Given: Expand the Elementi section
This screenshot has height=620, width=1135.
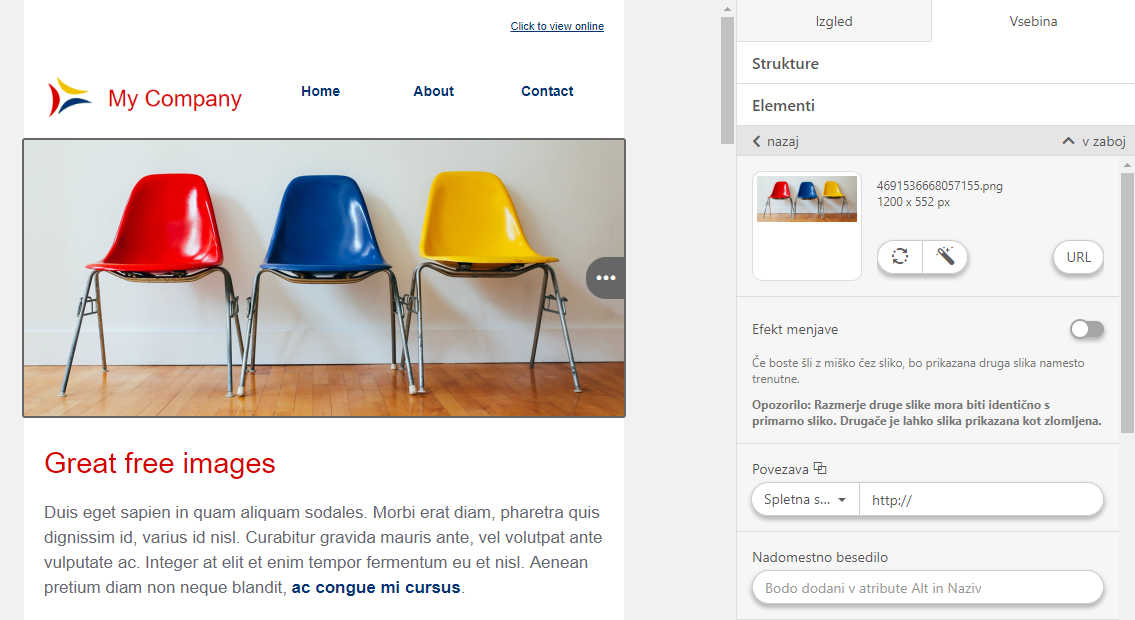Looking at the screenshot, I should click(x=935, y=106).
